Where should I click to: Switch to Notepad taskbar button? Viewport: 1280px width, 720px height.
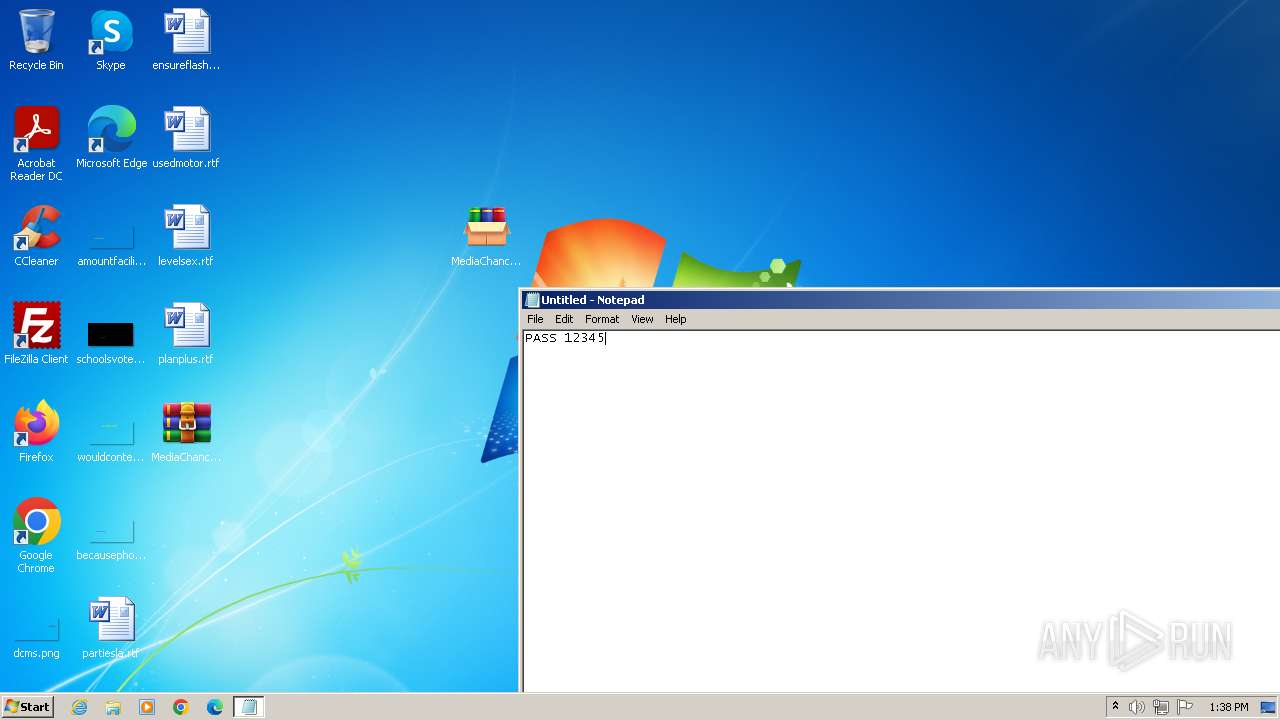tap(249, 707)
